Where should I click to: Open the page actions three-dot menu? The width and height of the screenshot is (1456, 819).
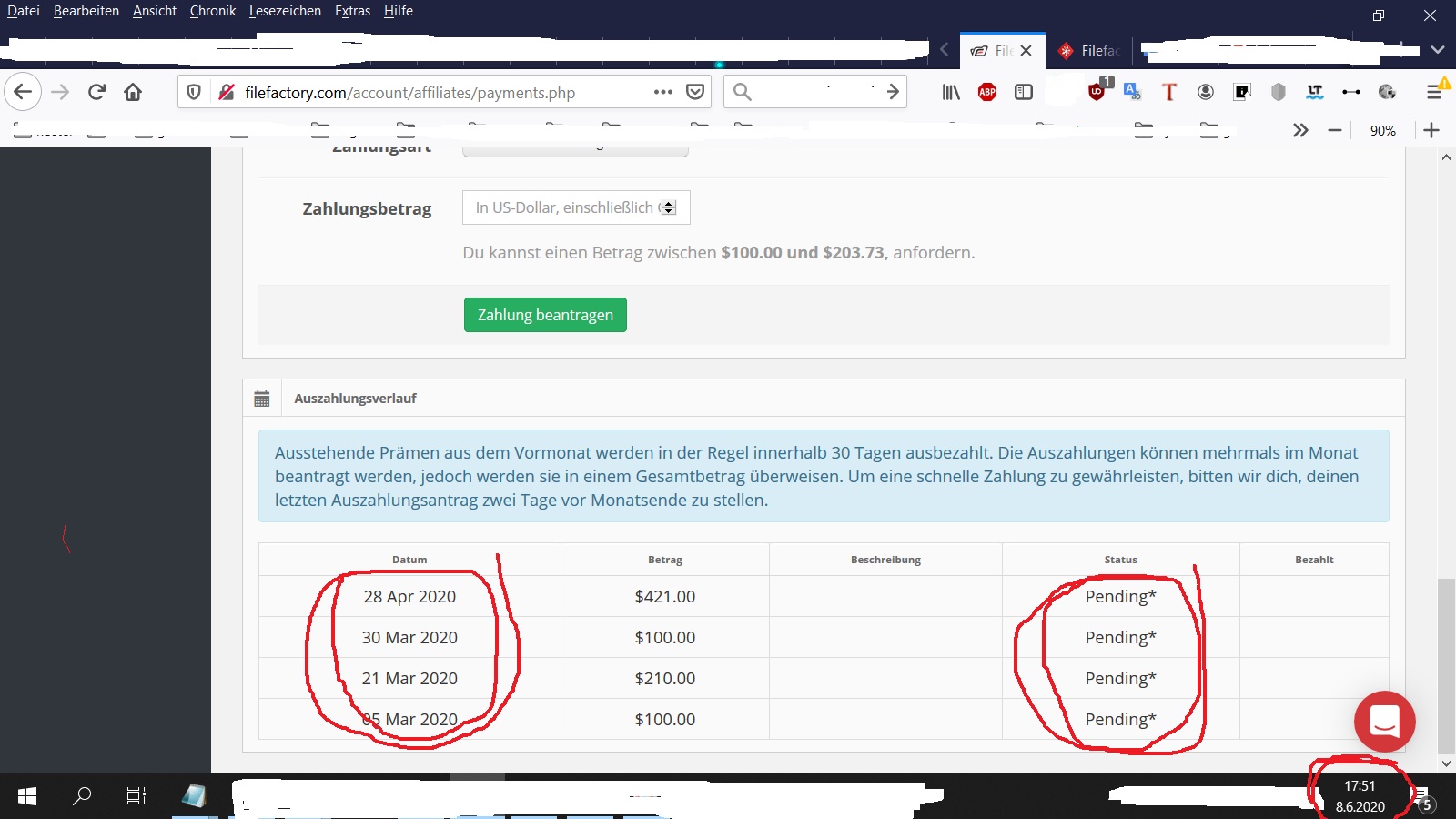(x=663, y=92)
